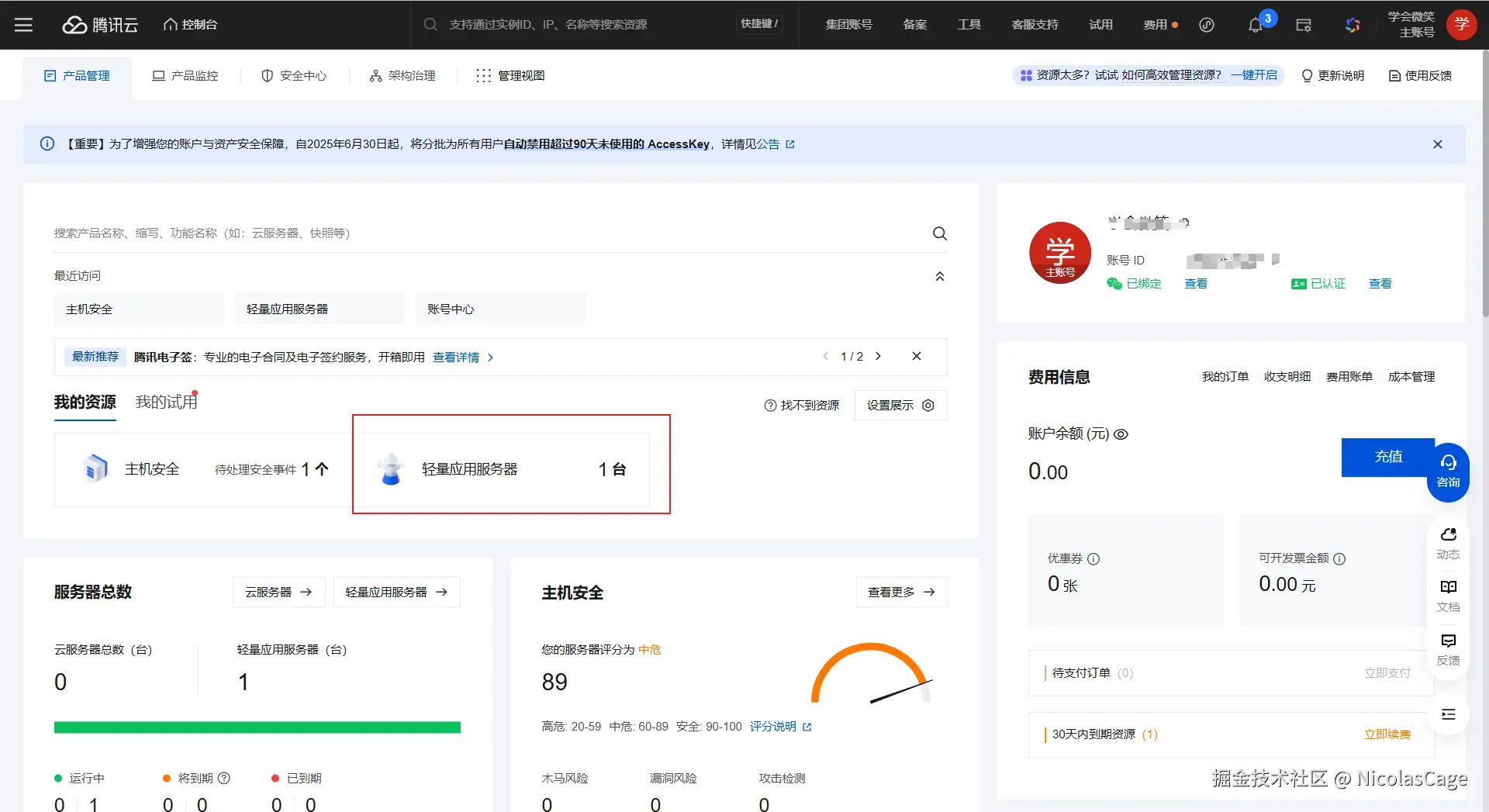Viewport: 1489px width, 812px height.
Task: Switch to 产品监控 tab
Action: pyautogui.click(x=185, y=76)
